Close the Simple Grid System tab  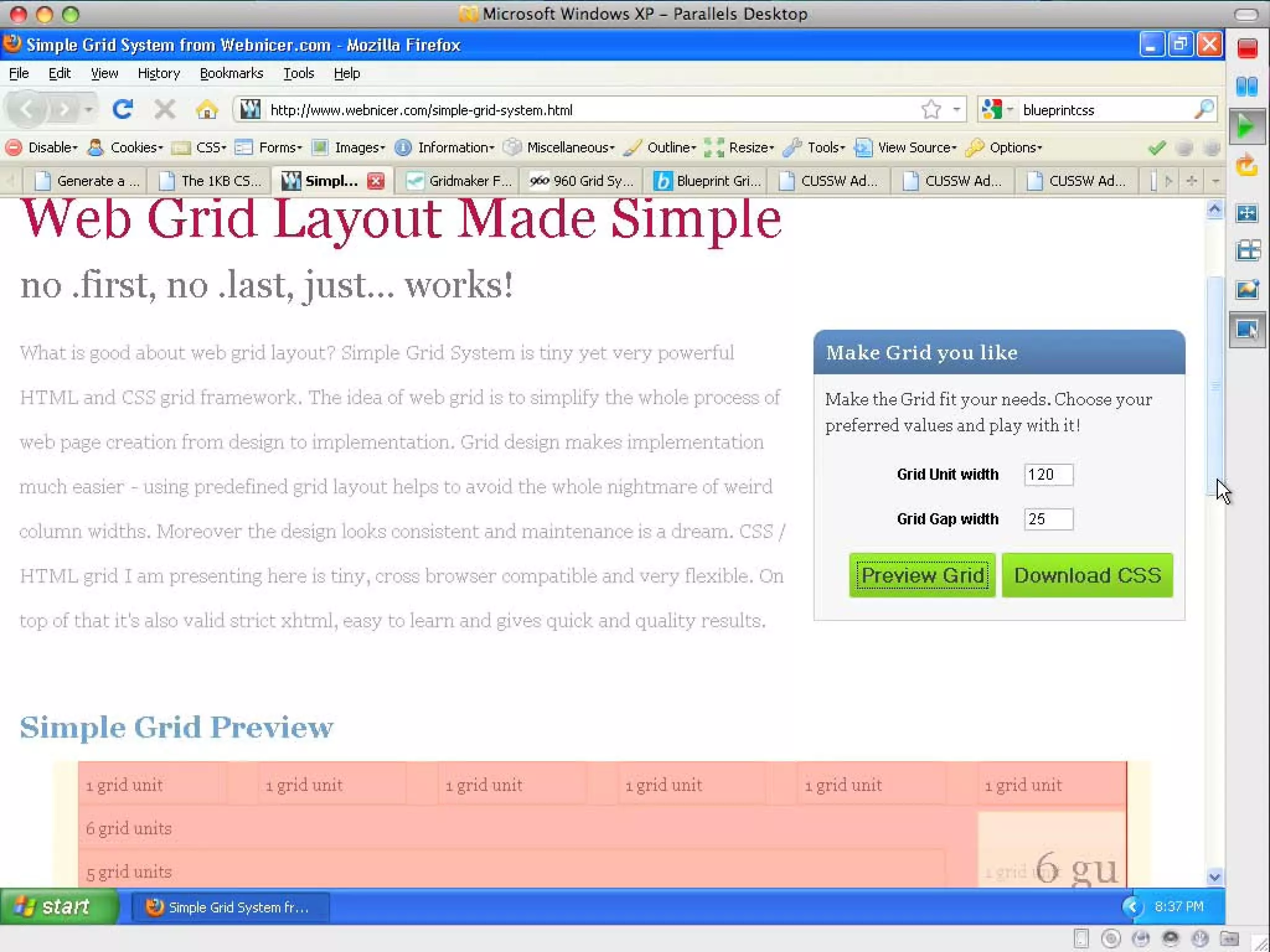pos(375,181)
